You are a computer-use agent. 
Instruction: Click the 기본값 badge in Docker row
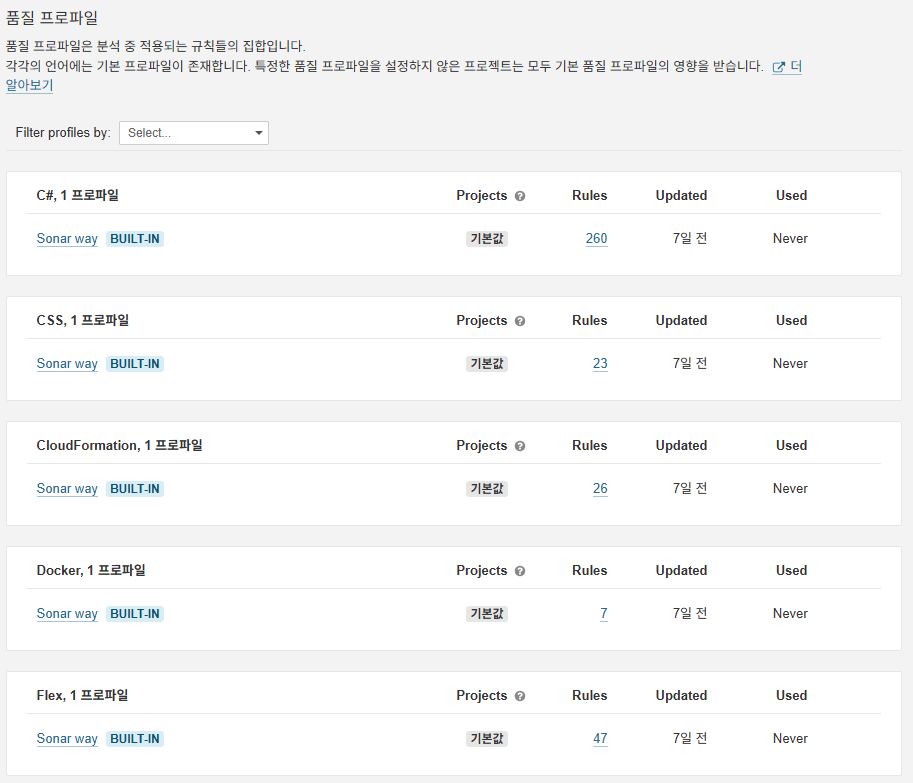coord(487,614)
